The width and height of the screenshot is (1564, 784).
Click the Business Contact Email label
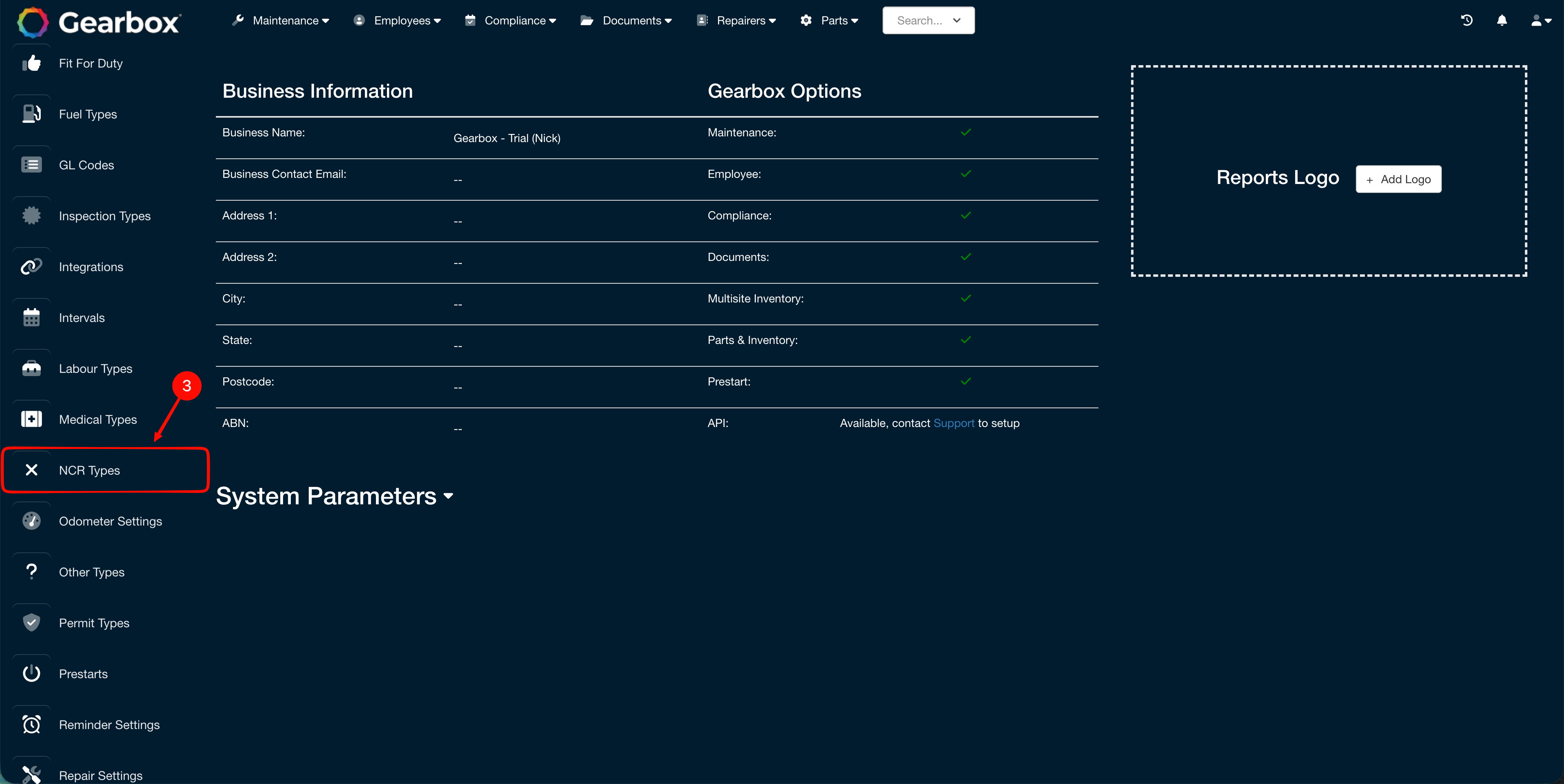[284, 174]
